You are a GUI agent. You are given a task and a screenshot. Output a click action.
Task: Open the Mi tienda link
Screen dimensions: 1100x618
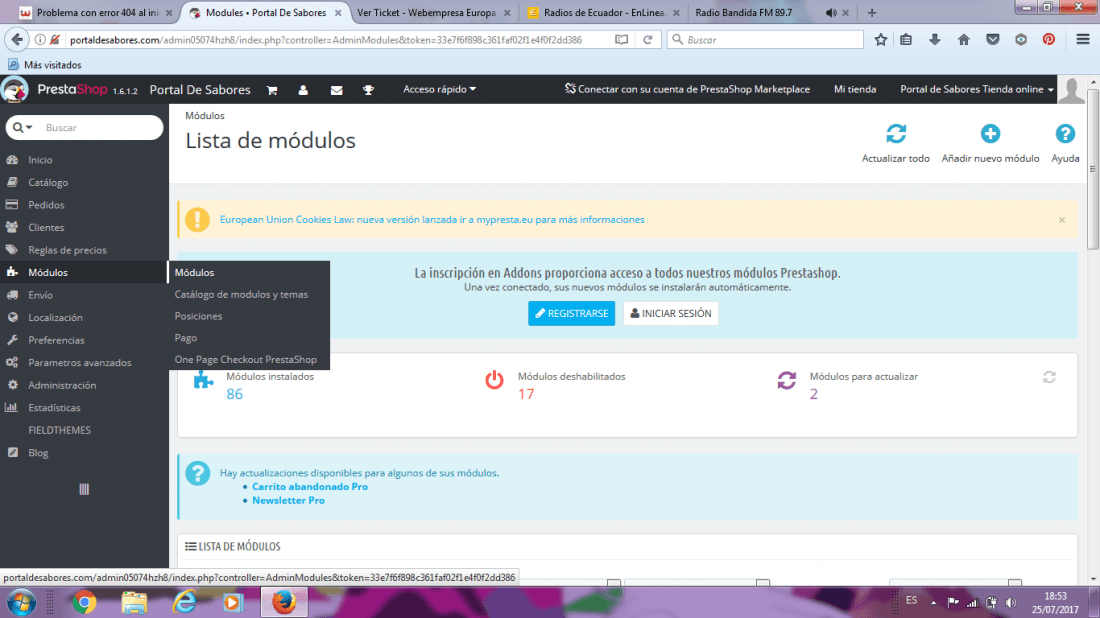point(854,89)
